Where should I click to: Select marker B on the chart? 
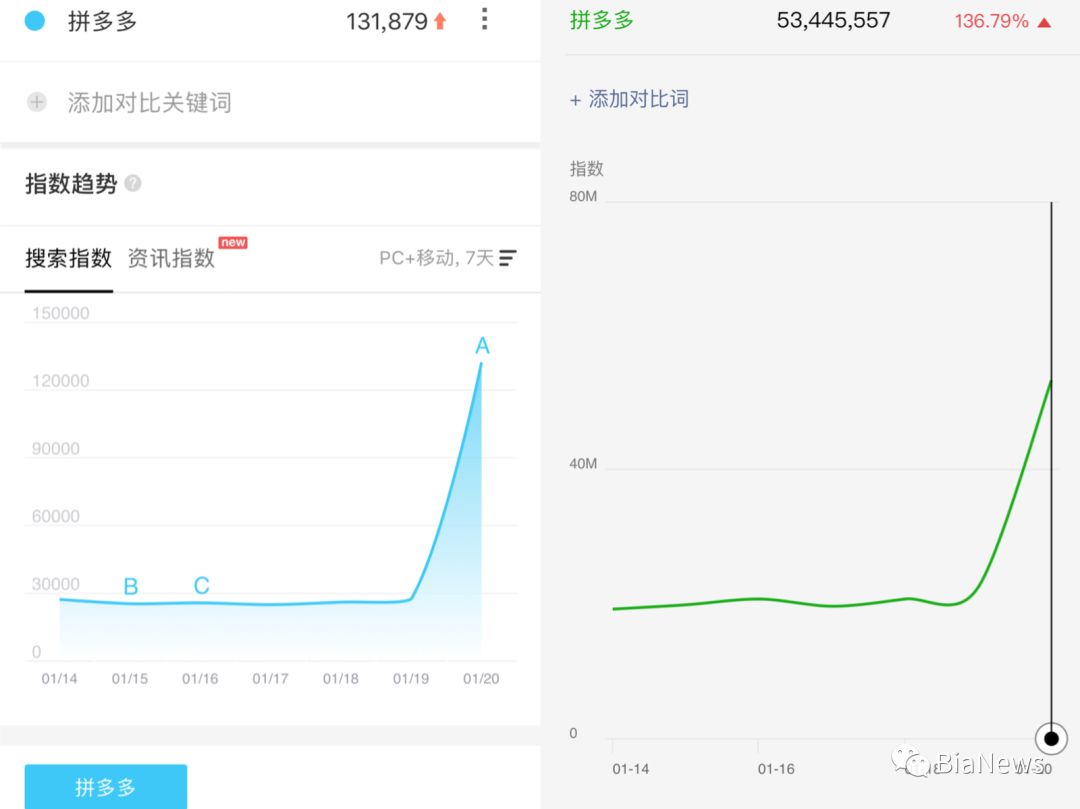point(130,587)
